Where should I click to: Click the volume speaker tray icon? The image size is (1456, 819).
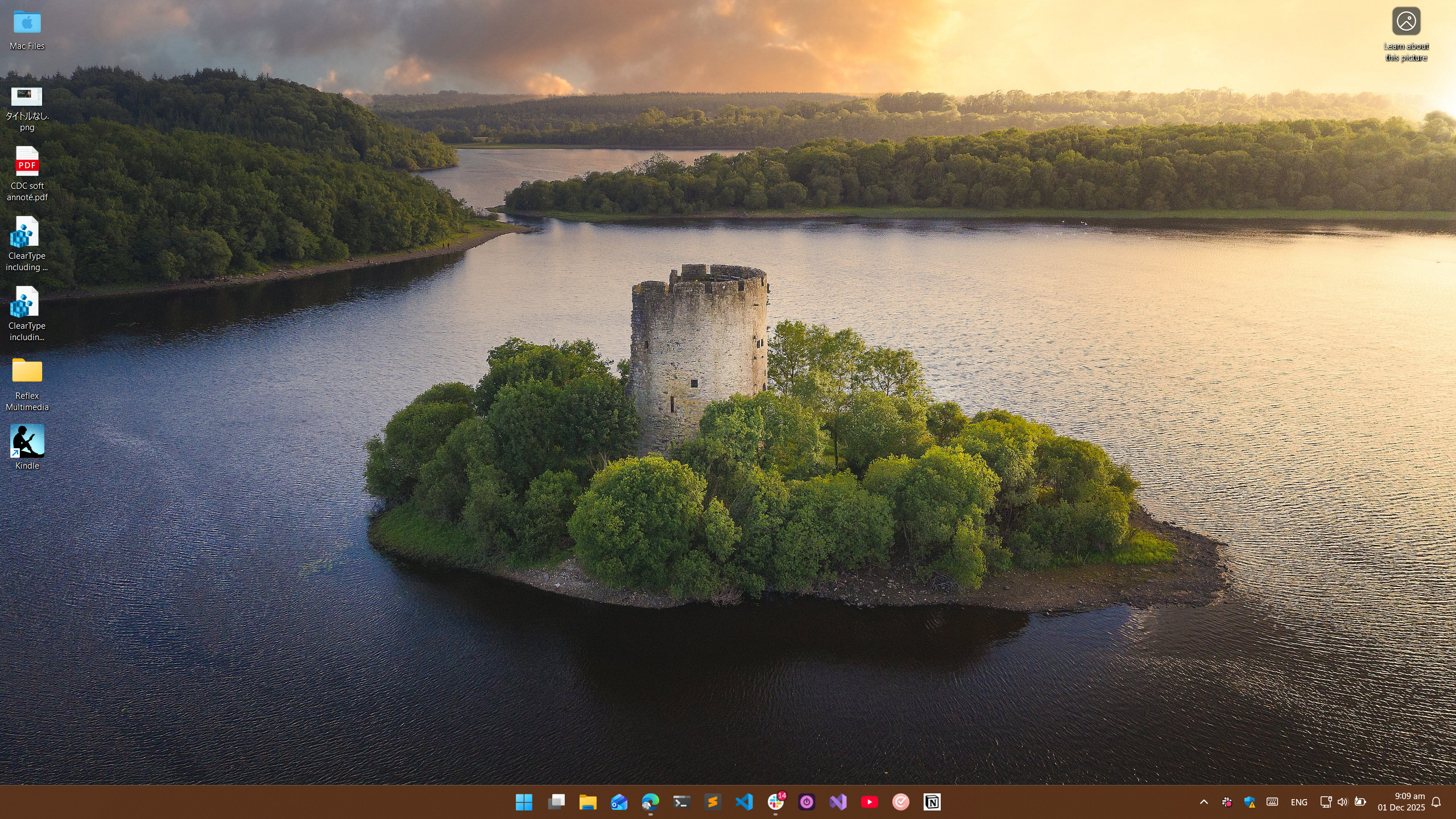[1342, 802]
